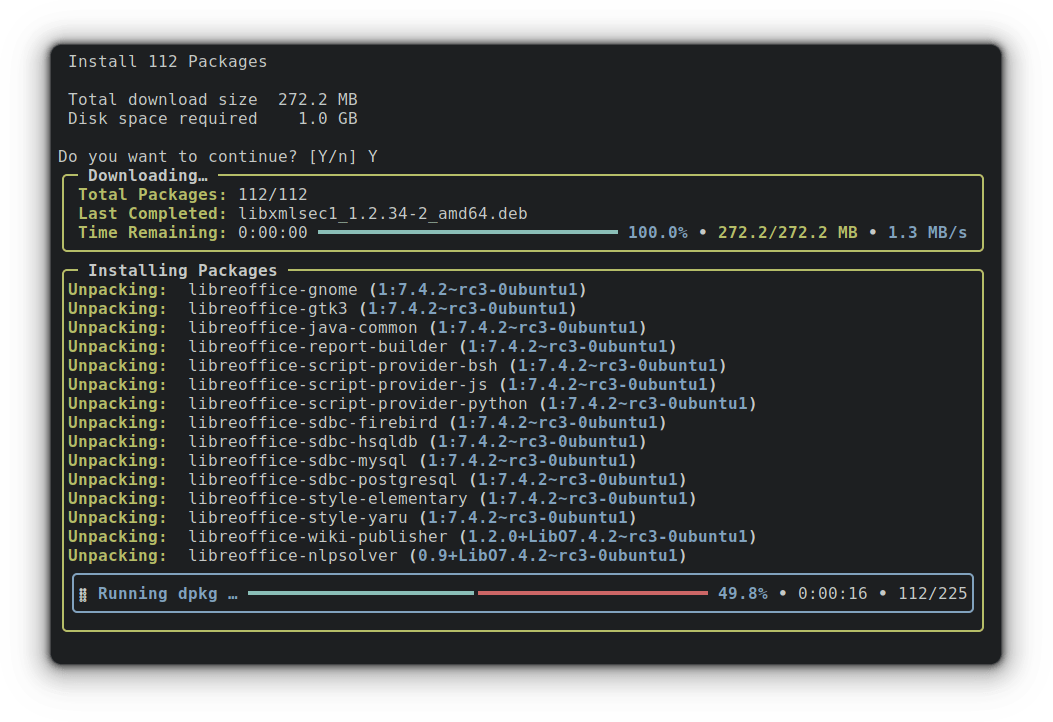
Task: Select the Y confirmation answer
Action: 374,156
